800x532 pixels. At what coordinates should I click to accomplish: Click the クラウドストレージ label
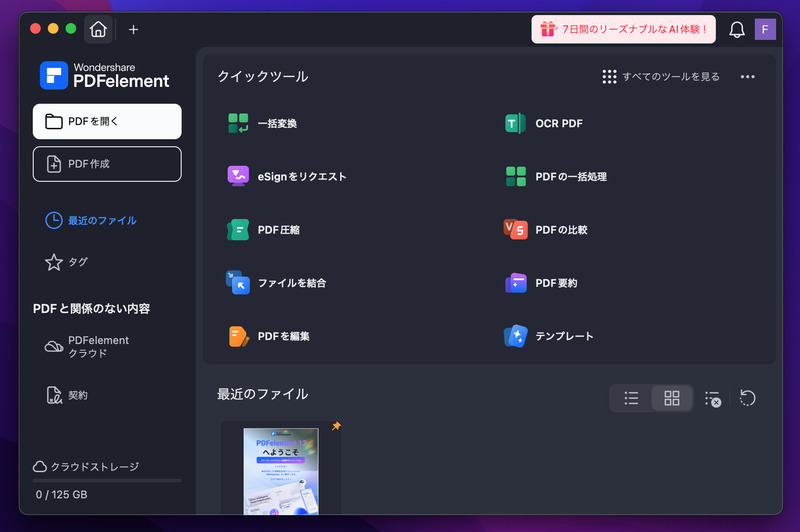[x=94, y=467]
